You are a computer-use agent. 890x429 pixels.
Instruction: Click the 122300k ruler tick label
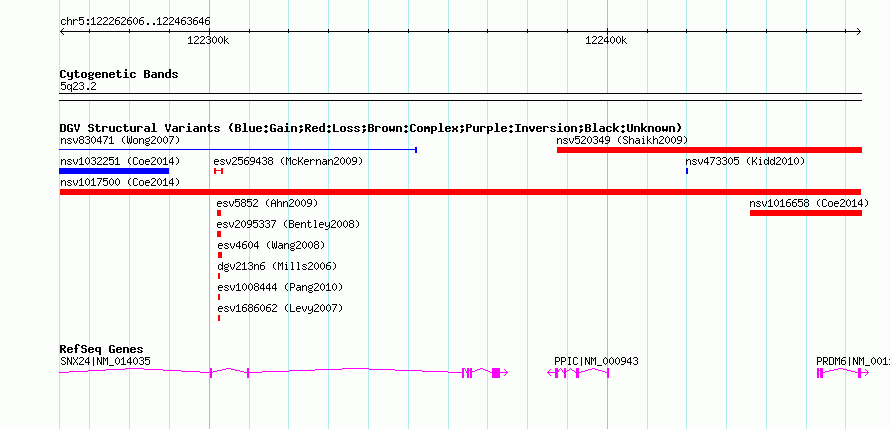click(208, 40)
